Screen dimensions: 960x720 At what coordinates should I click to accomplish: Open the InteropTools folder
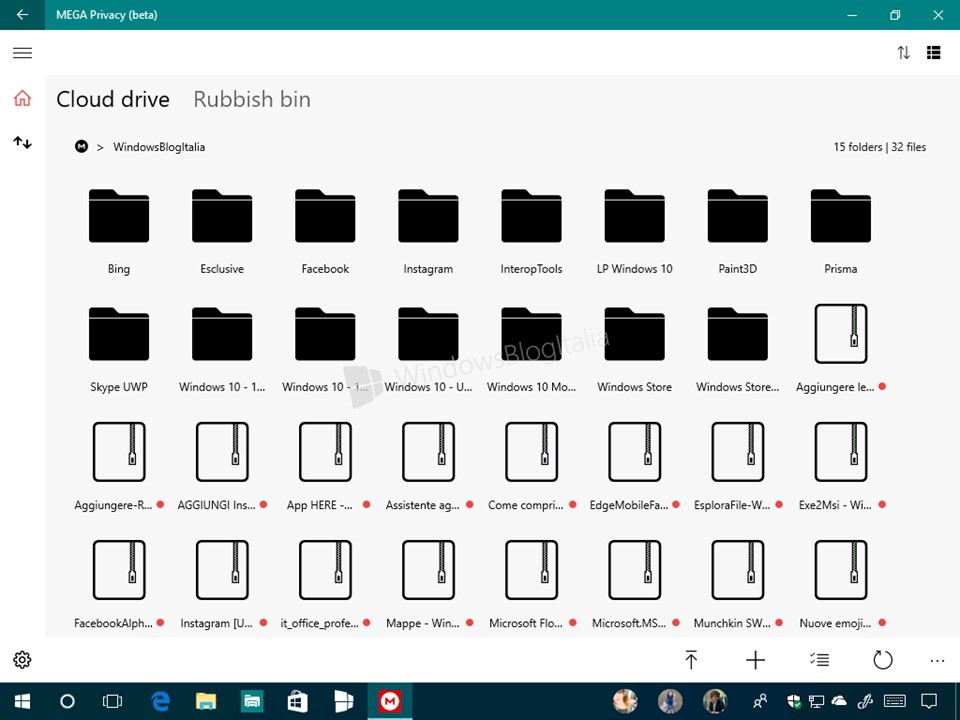pos(531,231)
